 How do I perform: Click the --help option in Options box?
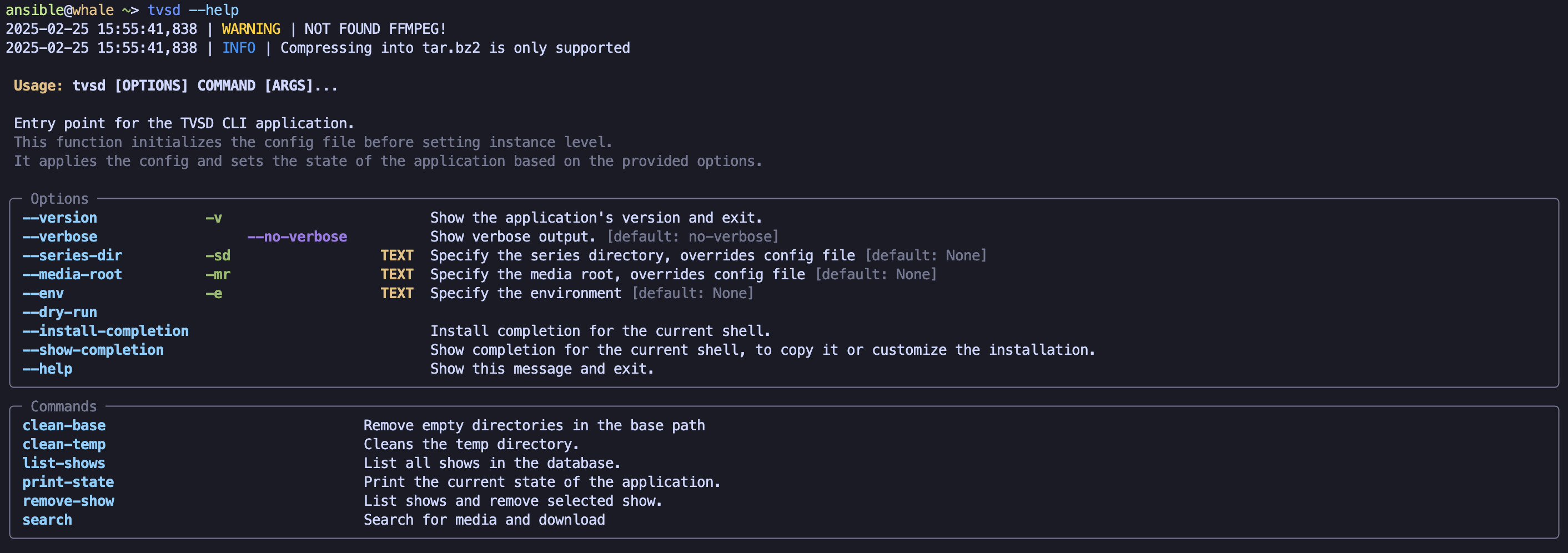coord(48,369)
